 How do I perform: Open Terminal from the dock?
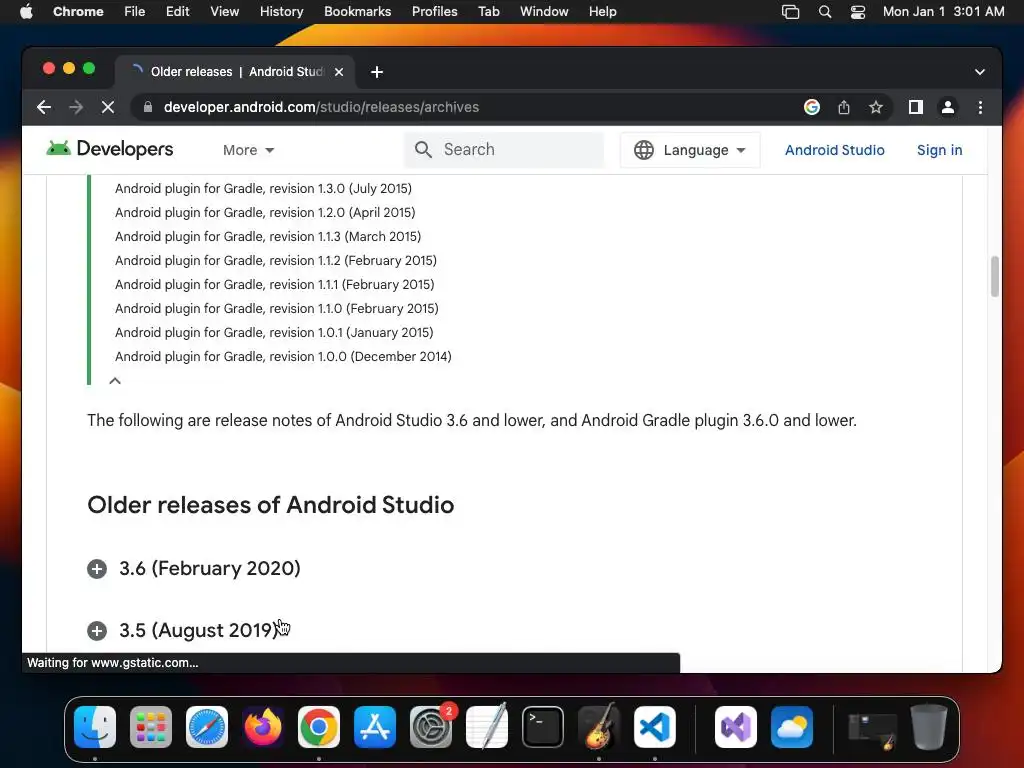543,727
